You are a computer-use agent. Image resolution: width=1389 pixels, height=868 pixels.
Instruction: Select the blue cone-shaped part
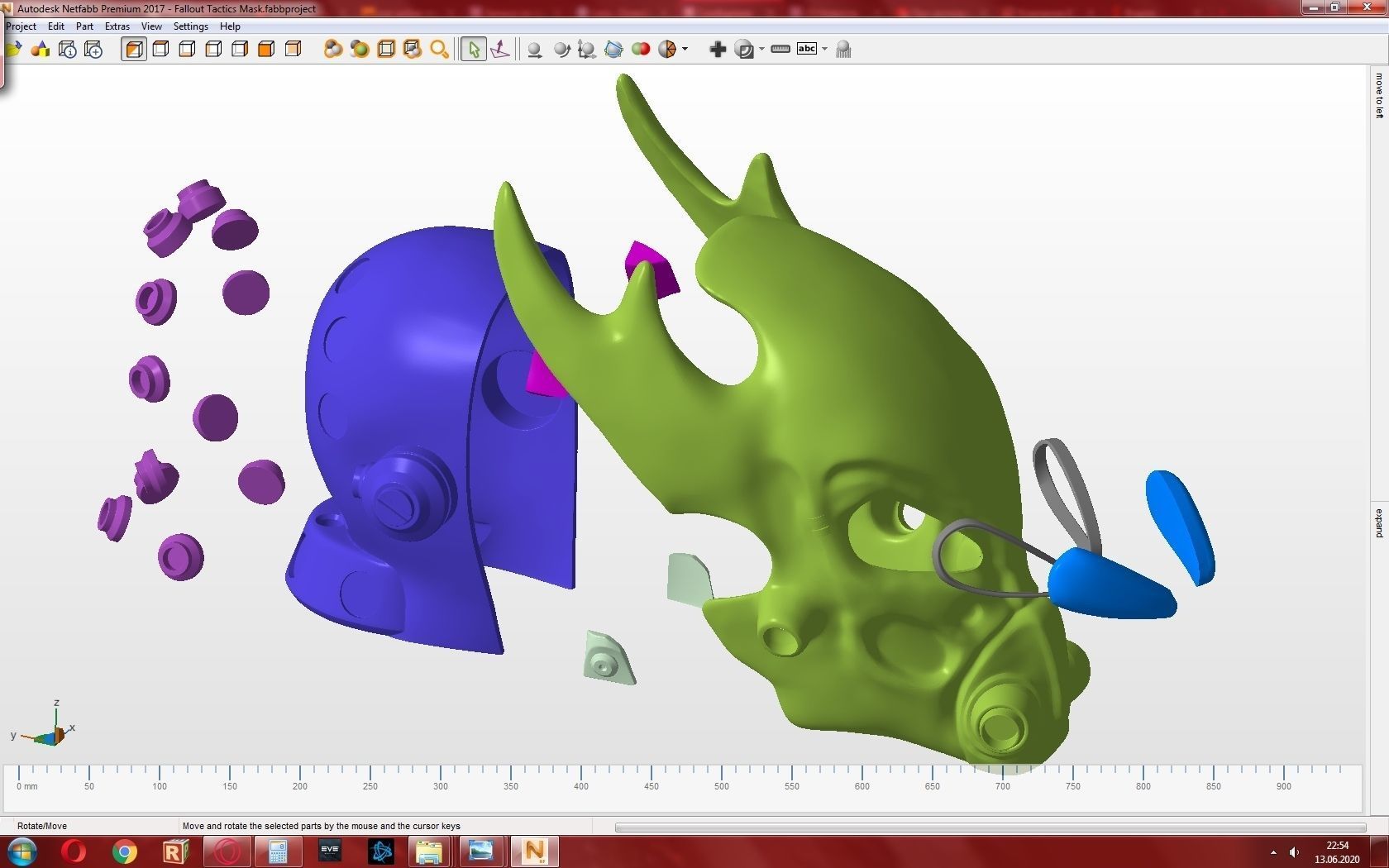click(1112, 585)
